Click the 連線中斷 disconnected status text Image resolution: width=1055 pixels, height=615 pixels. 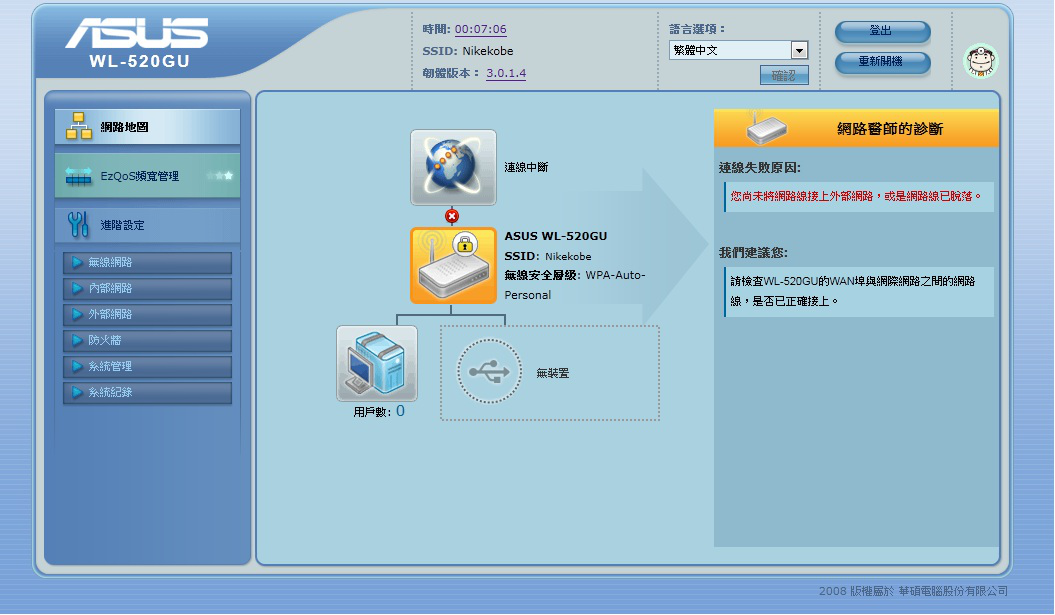point(526,168)
